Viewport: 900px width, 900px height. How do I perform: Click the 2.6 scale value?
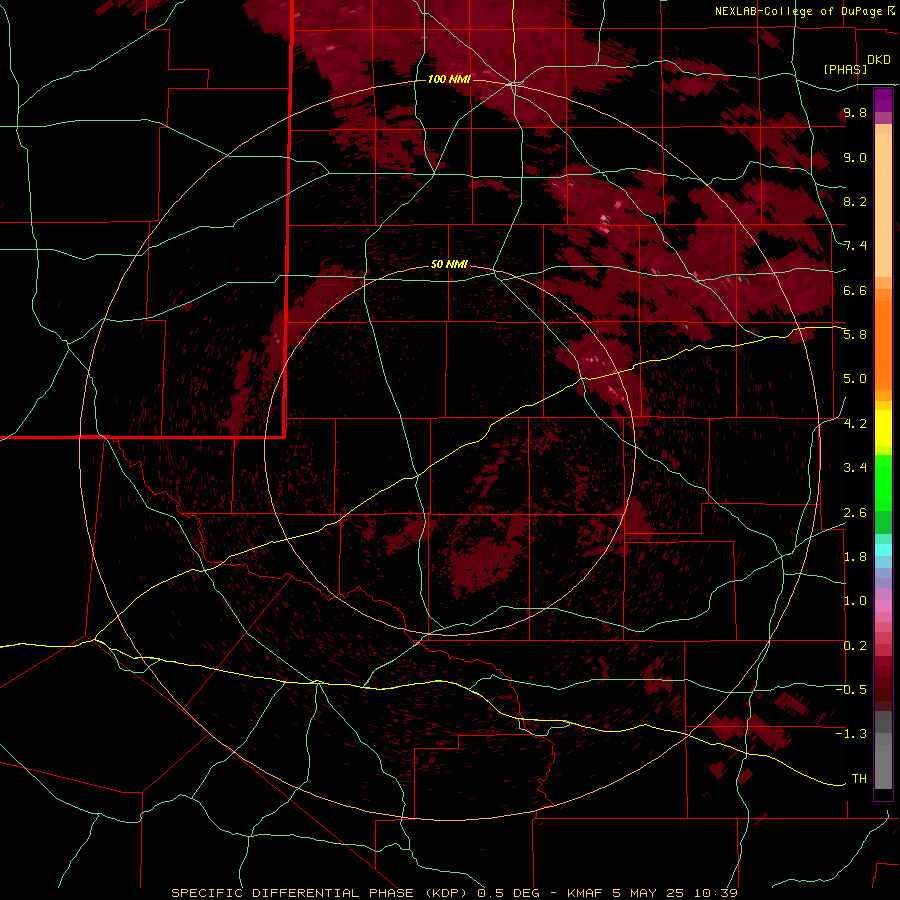855,513
